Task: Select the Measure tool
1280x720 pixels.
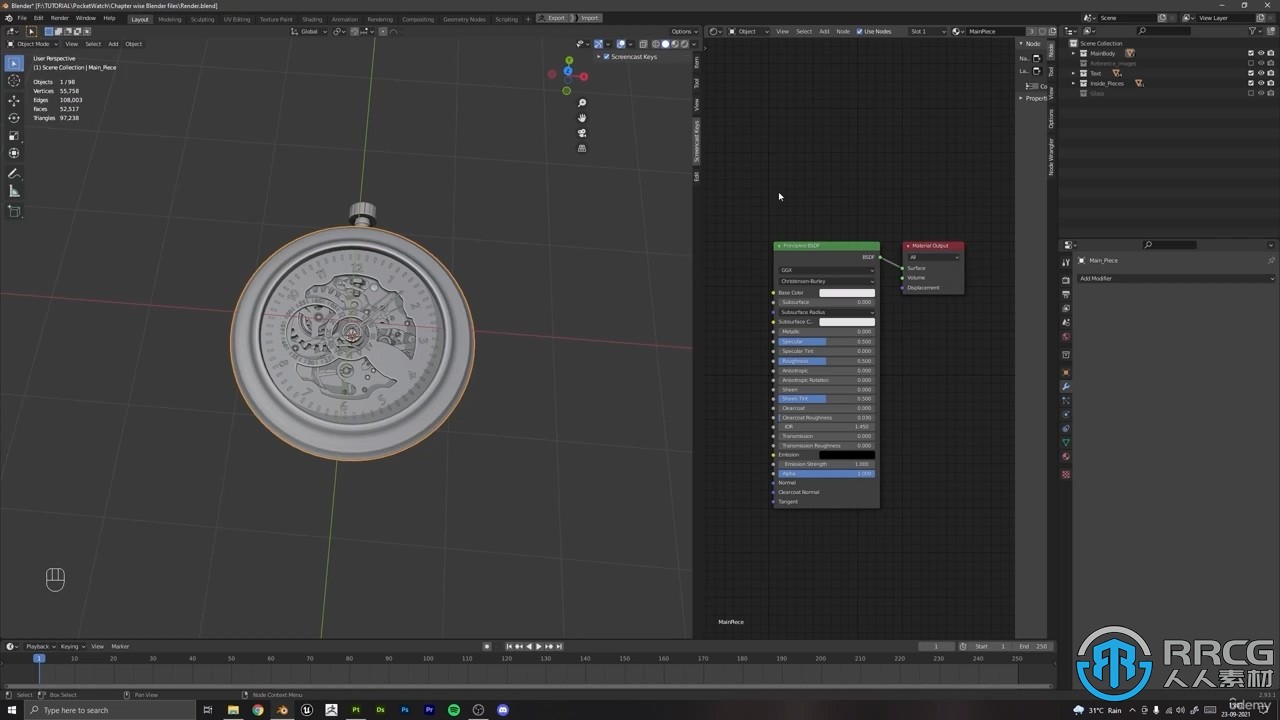Action: pyautogui.click(x=14, y=191)
